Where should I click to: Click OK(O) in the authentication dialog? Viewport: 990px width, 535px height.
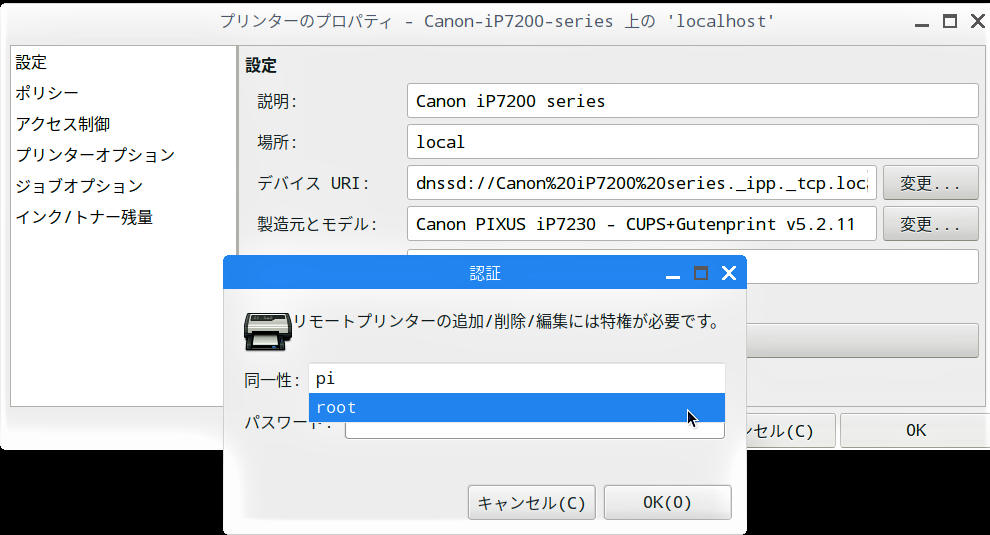click(x=667, y=502)
